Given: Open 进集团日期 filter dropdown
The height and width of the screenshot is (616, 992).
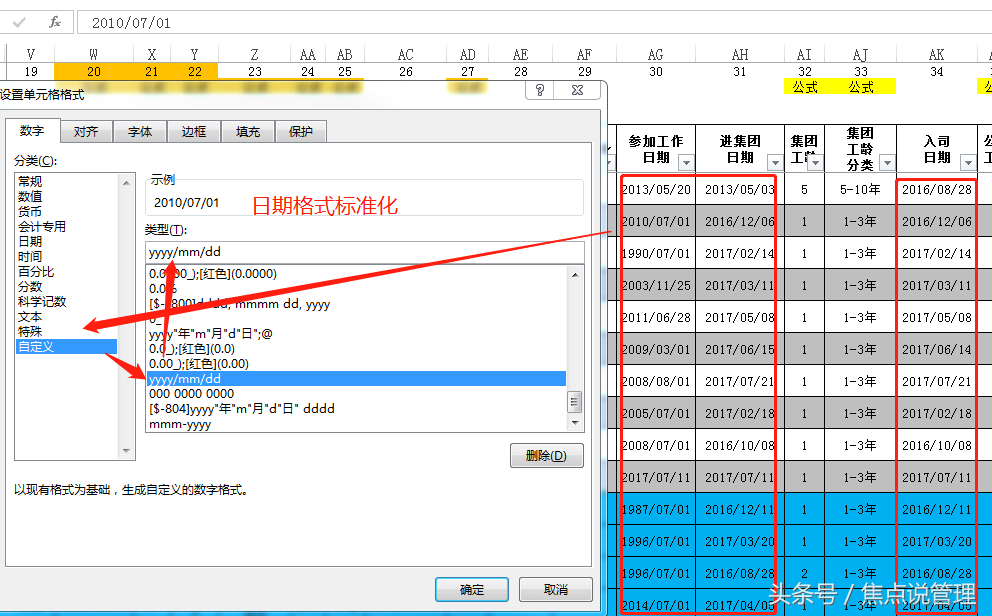Looking at the screenshot, I should click(x=775, y=163).
